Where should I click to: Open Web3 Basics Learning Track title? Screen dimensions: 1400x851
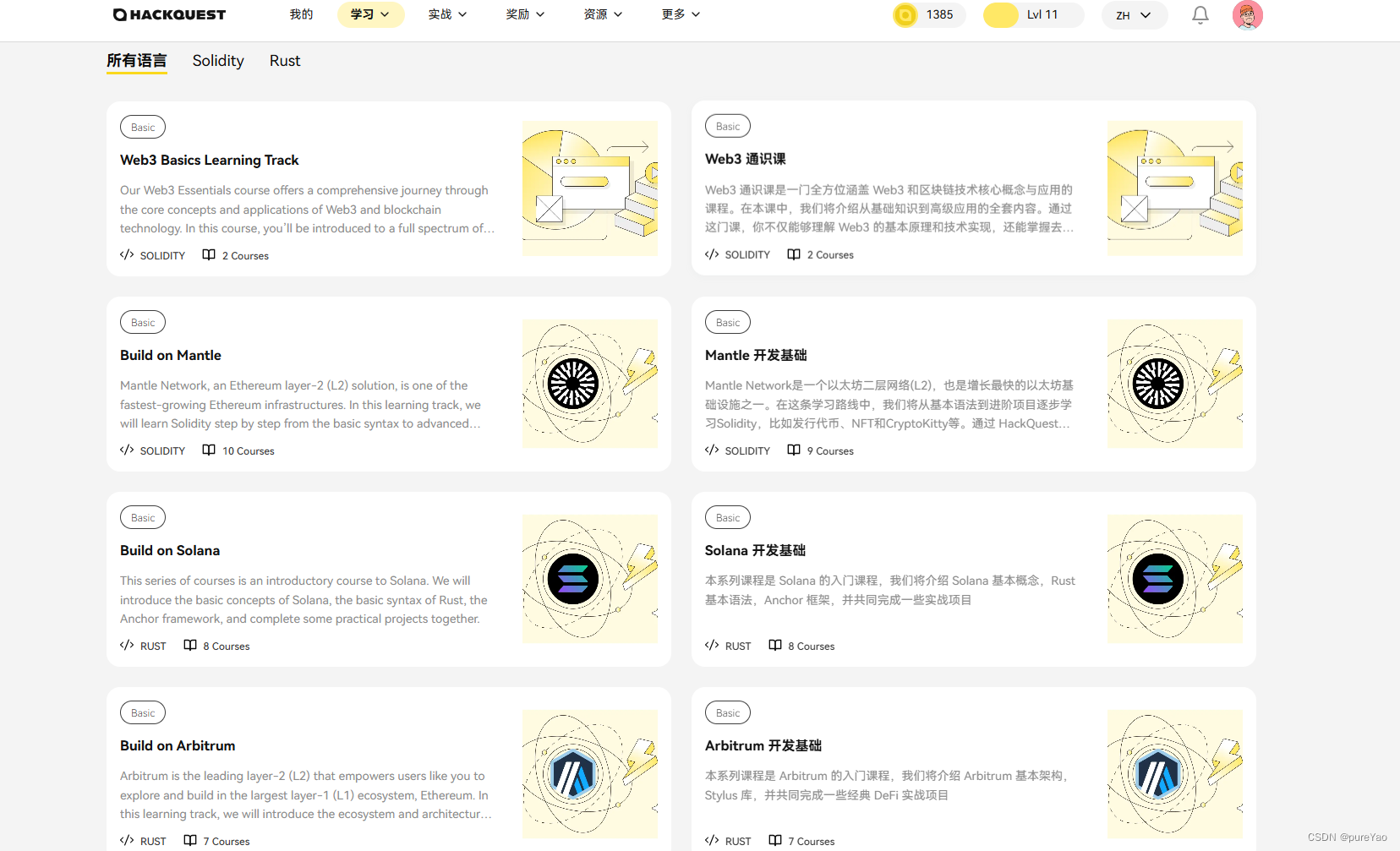(210, 160)
